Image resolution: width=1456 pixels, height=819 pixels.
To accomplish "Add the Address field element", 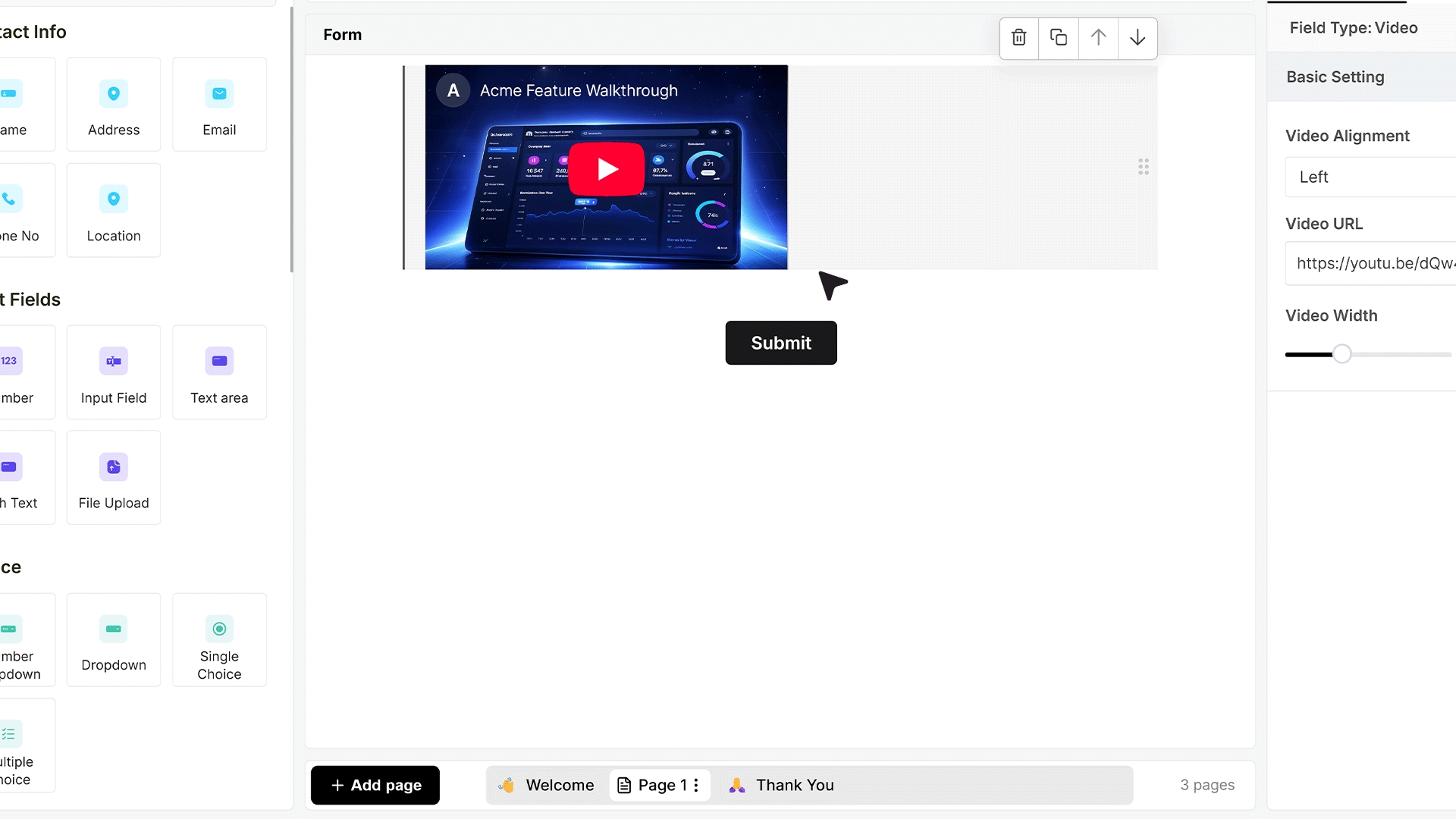I will coord(114,105).
